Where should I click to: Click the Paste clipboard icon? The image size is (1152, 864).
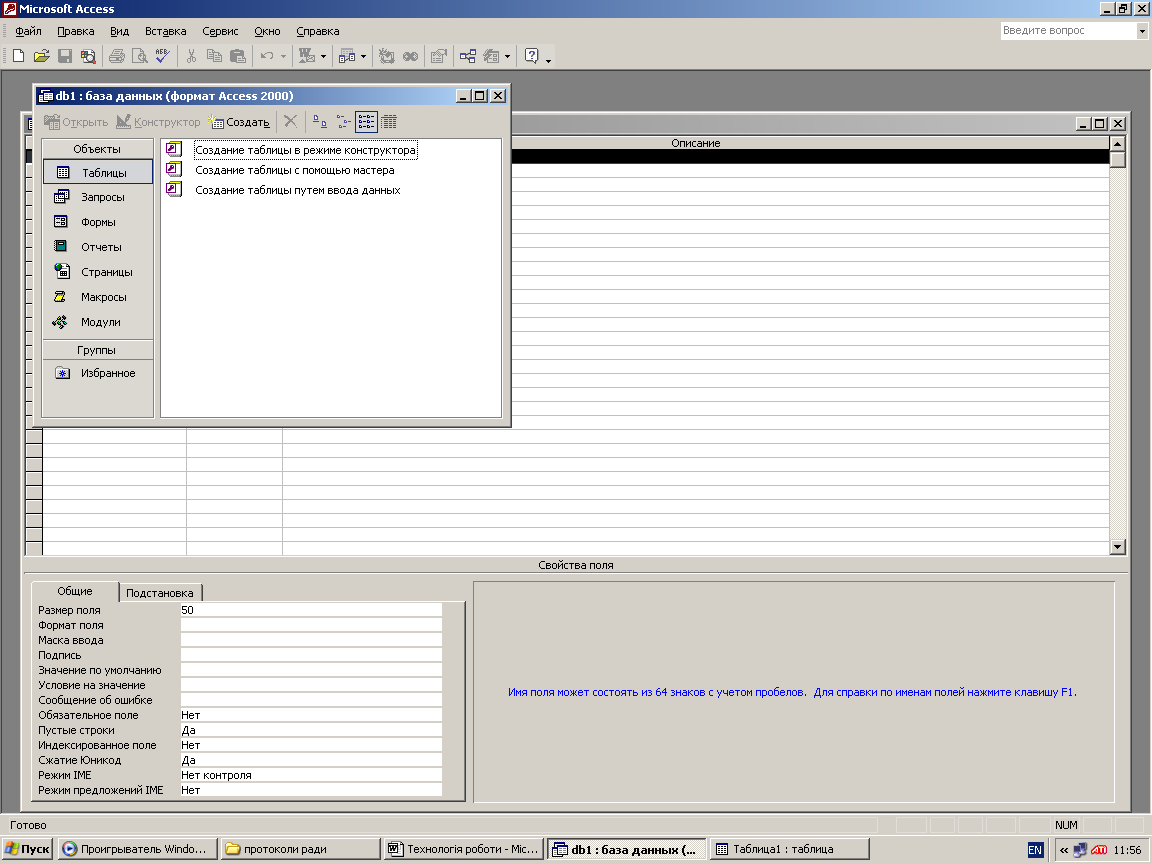(237, 56)
